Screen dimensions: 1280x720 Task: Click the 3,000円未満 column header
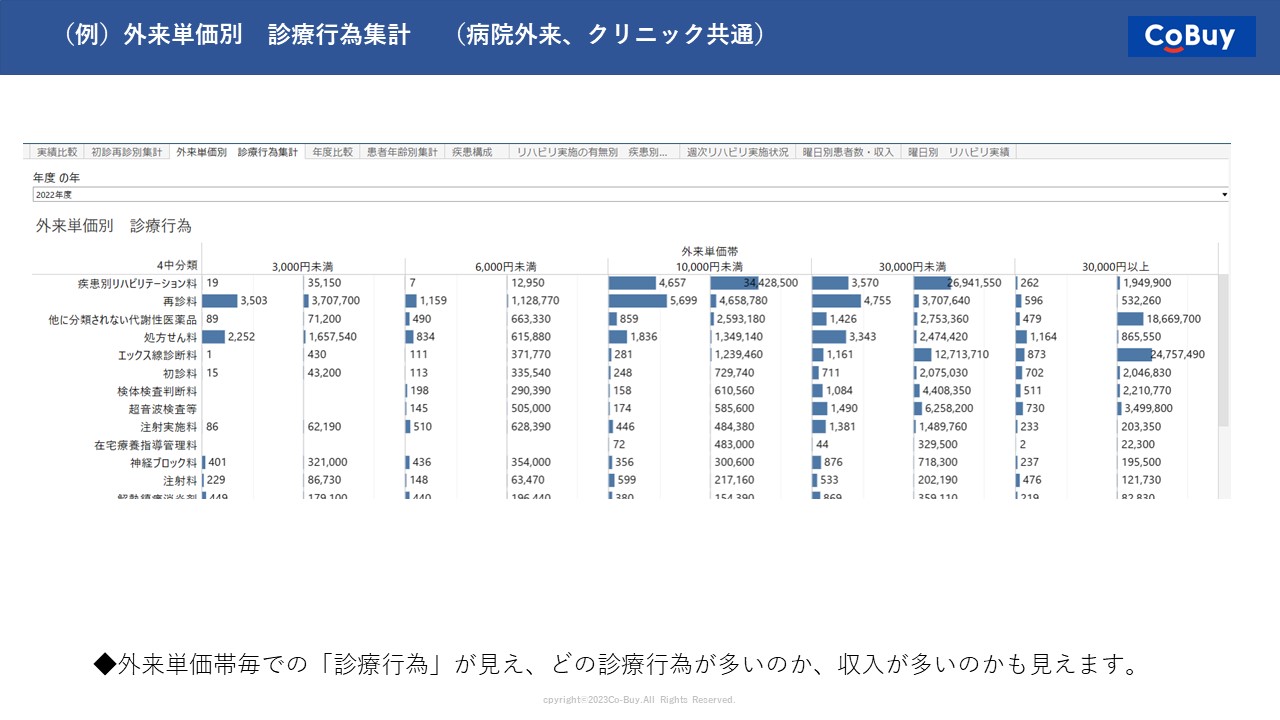tap(302, 267)
